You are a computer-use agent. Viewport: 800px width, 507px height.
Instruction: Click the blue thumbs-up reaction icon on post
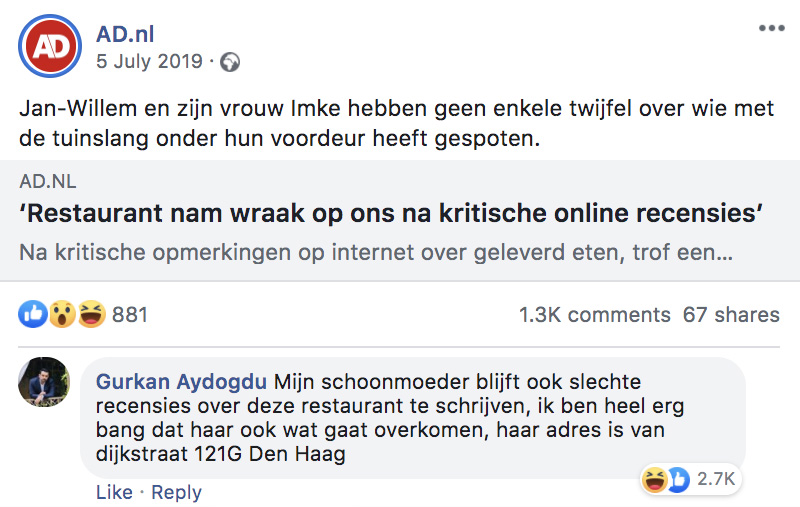click(33, 315)
